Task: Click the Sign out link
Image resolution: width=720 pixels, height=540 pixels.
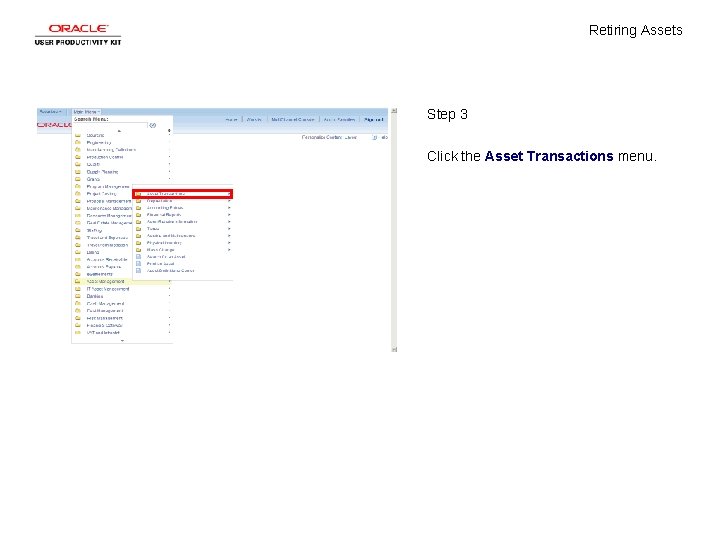Action: coord(373,119)
